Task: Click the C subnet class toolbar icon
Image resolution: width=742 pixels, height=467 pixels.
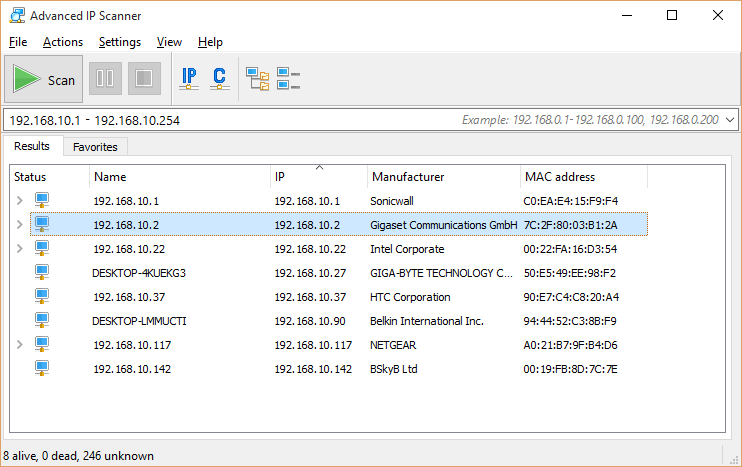Action: (220, 78)
